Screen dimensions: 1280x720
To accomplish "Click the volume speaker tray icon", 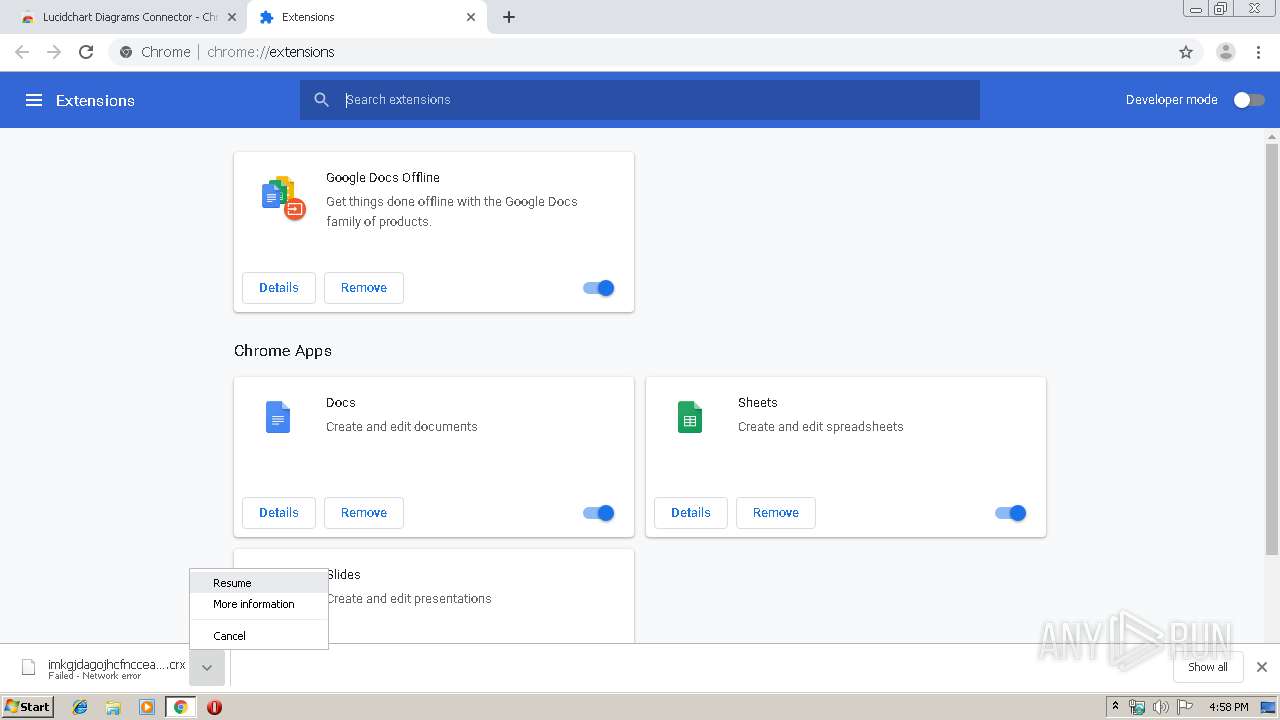I will point(1161,707).
